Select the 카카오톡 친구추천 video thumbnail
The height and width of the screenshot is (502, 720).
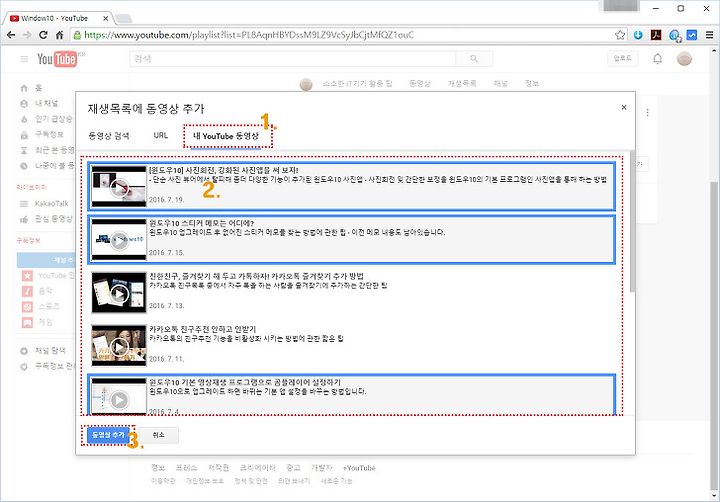point(119,346)
